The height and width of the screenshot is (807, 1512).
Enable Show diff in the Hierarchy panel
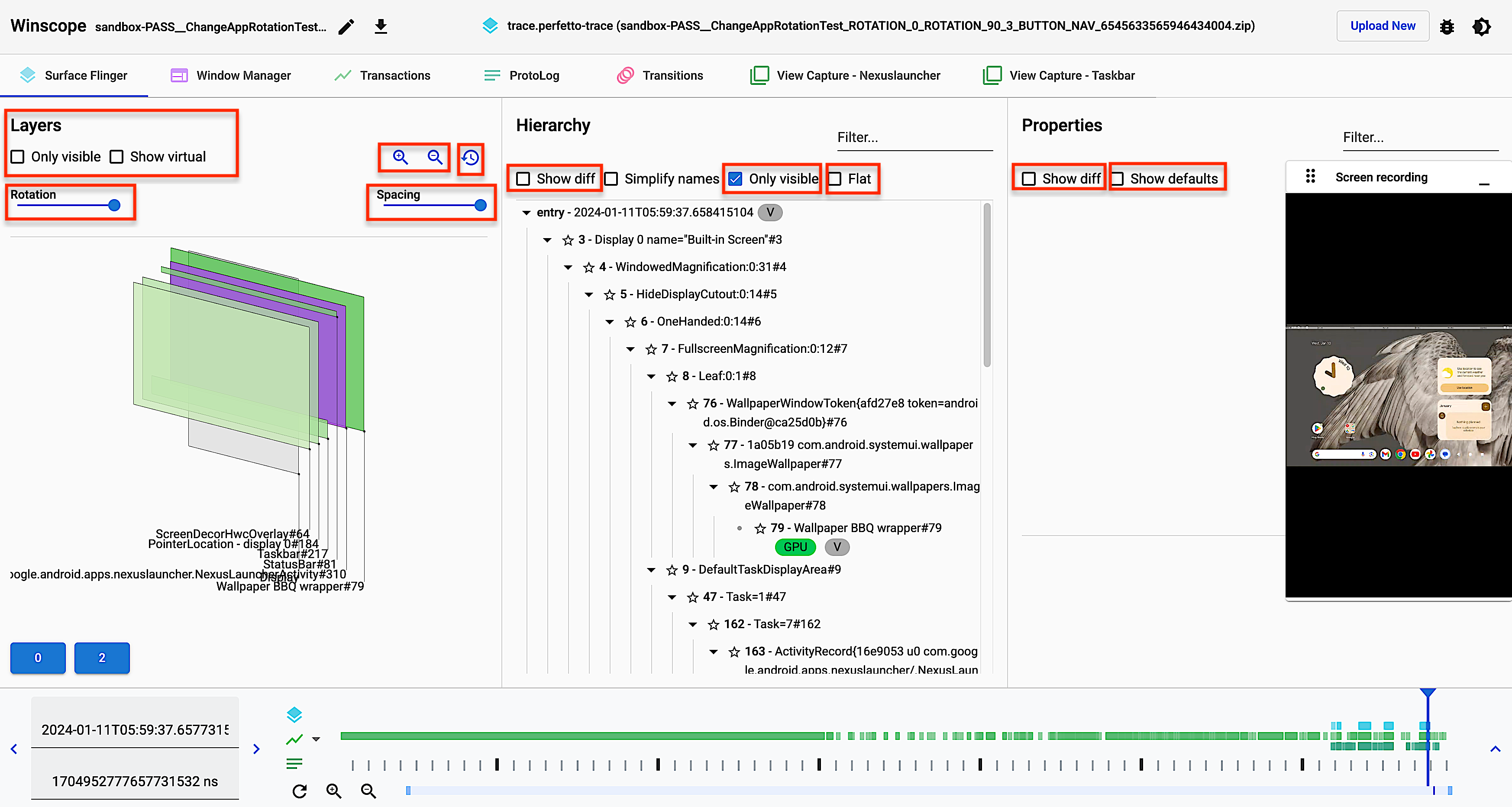(523, 178)
